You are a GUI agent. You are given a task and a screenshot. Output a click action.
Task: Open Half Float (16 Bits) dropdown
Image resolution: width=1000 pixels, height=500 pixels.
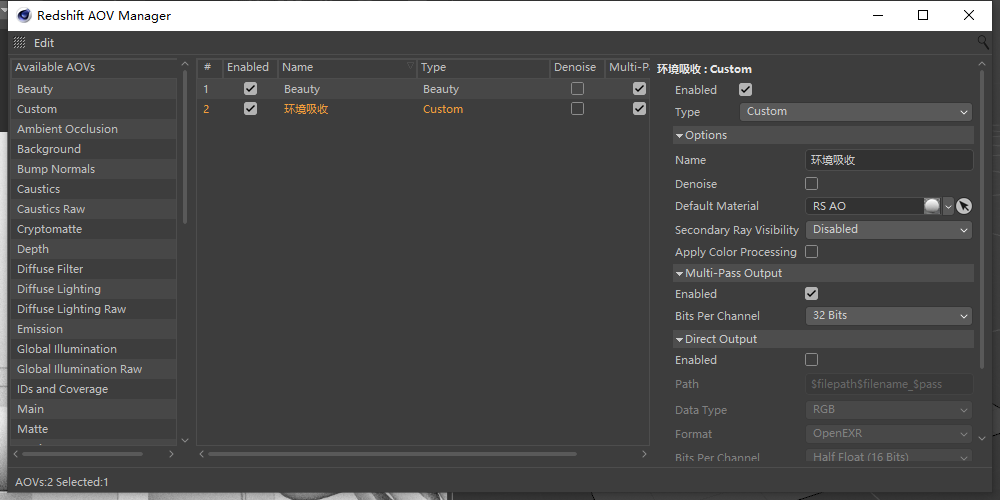pos(889,457)
